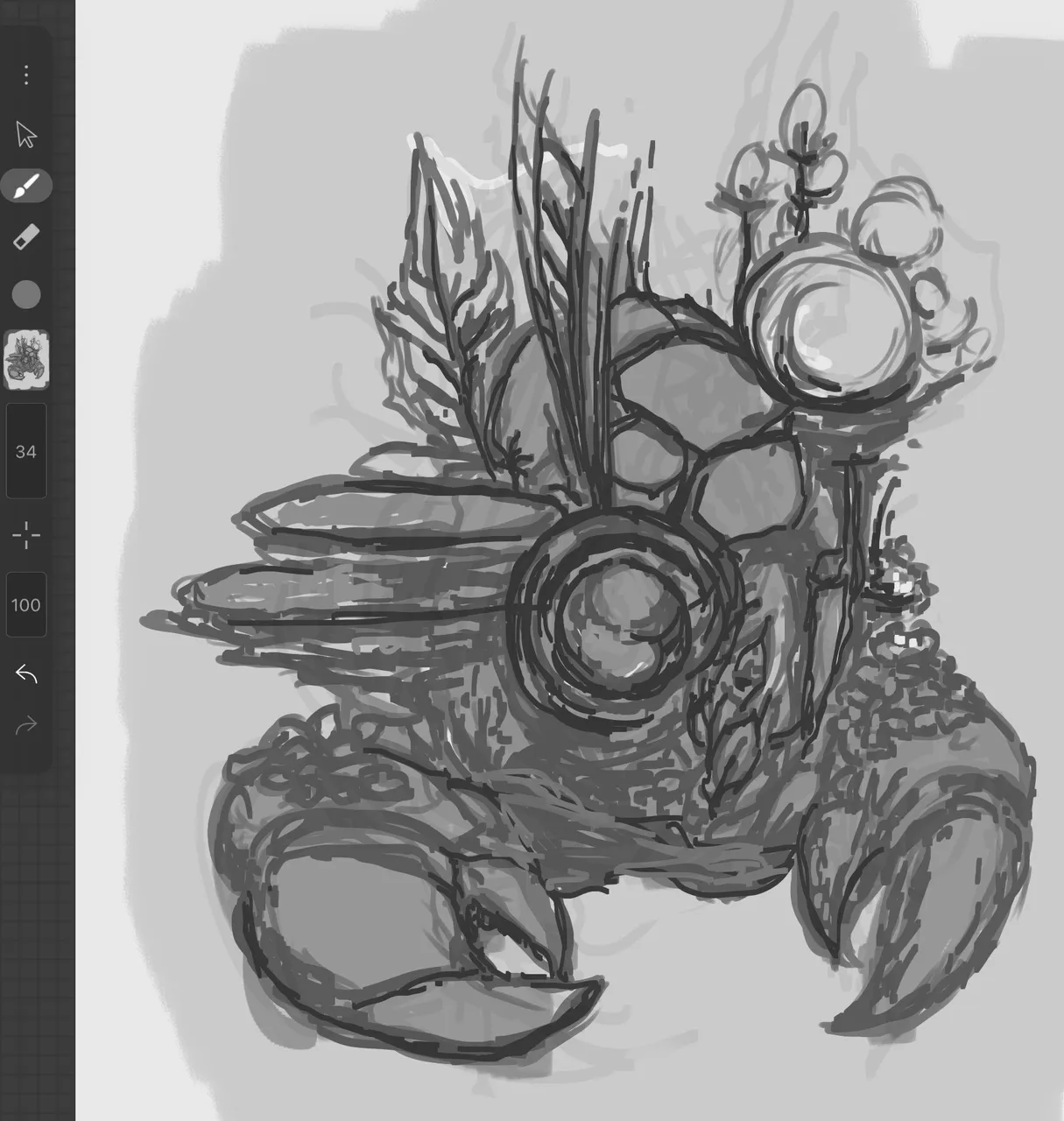
Task: Tap the crosshair precision icon
Action: pyautogui.click(x=26, y=535)
